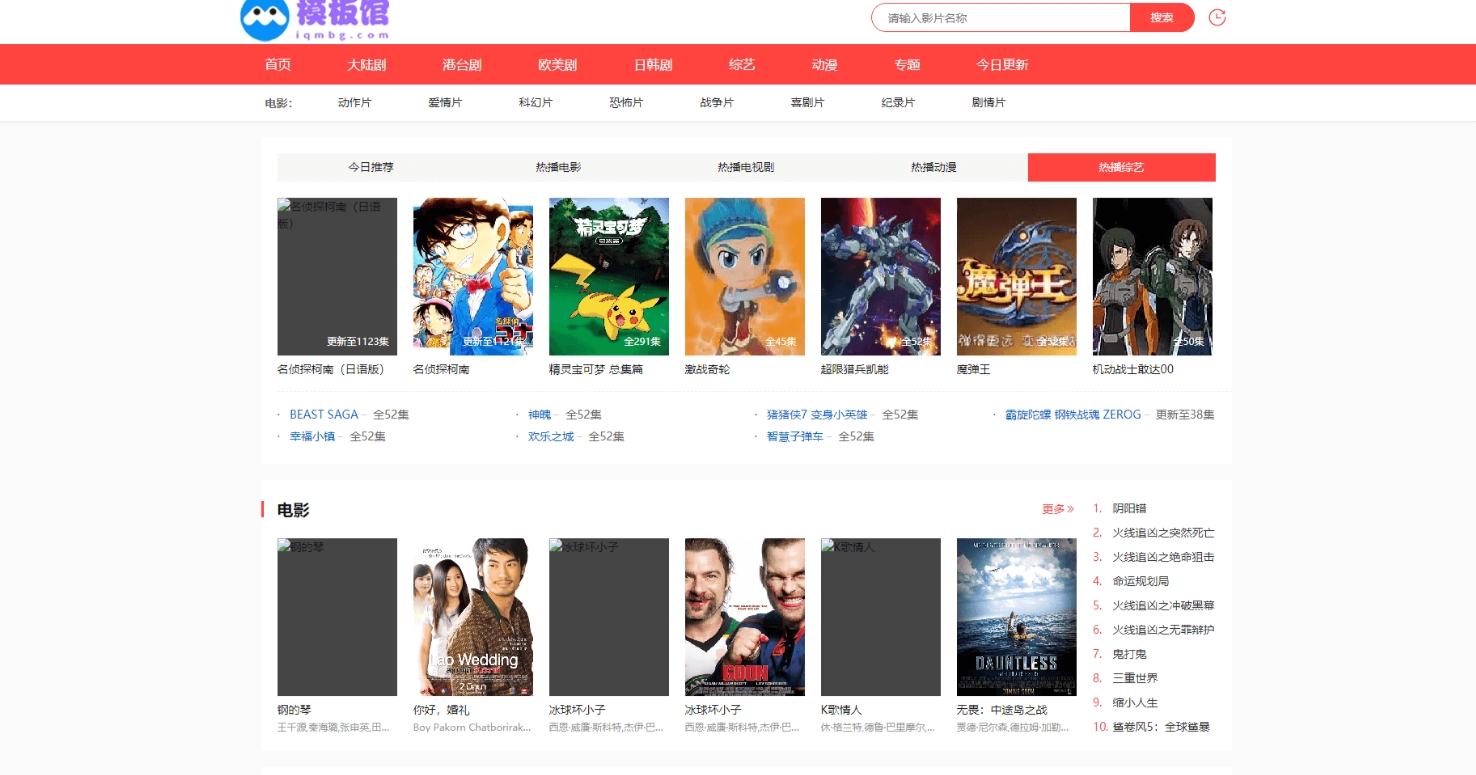Select the 恐怖片 movie category
Image resolution: width=1476 pixels, height=775 pixels.
tap(626, 103)
